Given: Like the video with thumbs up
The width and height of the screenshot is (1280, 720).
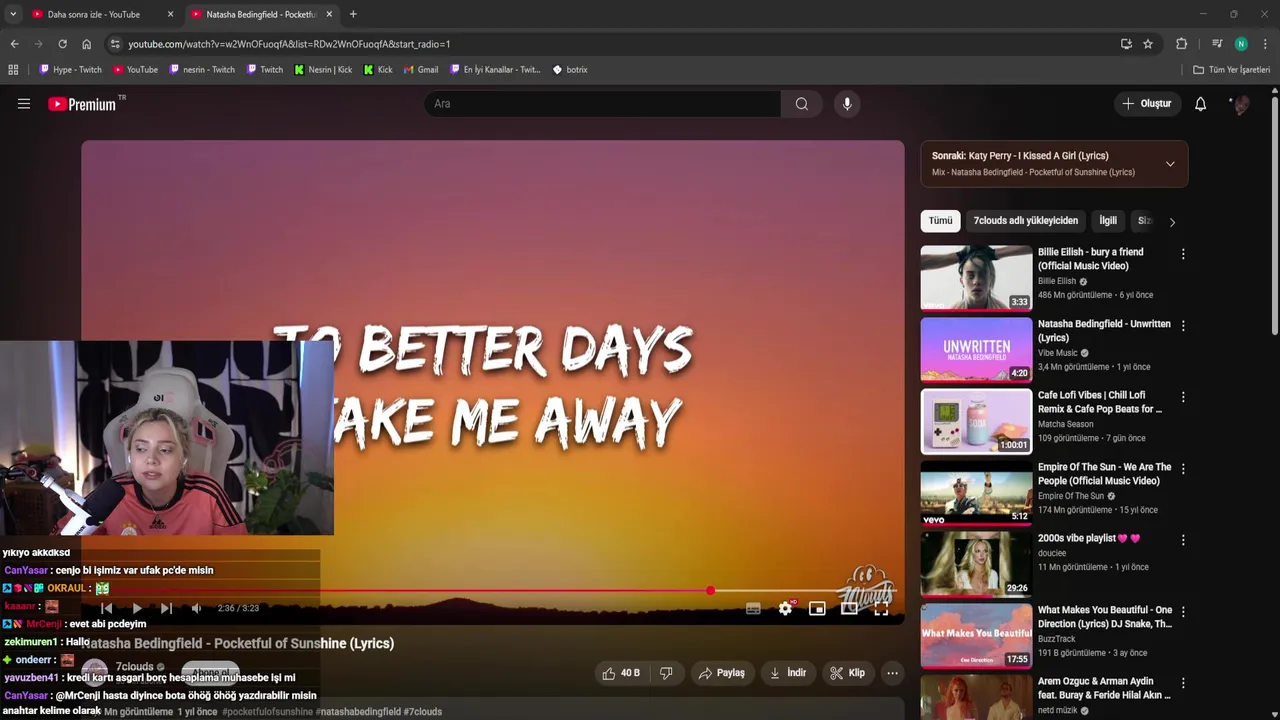Looking at the screenshot, I should 620,673.
